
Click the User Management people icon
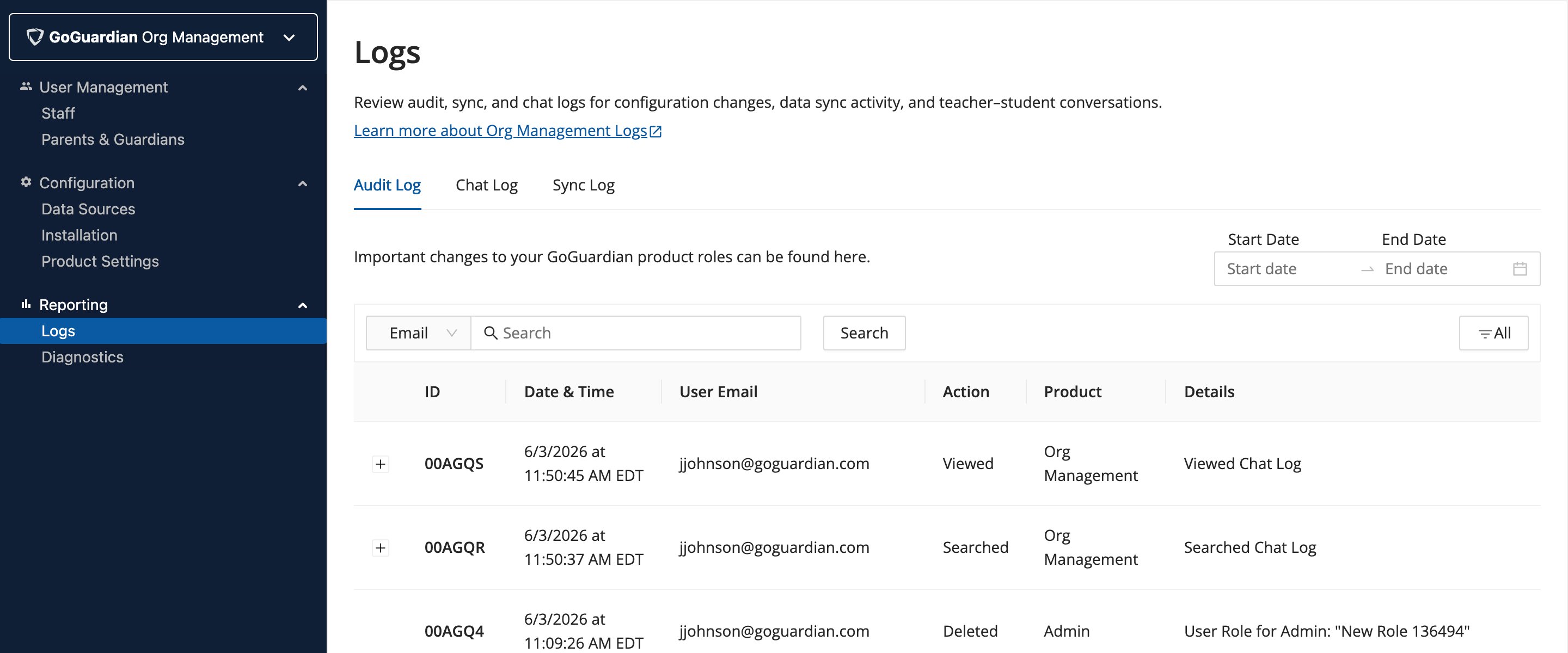pyautogui.click(x=26, y=87)
